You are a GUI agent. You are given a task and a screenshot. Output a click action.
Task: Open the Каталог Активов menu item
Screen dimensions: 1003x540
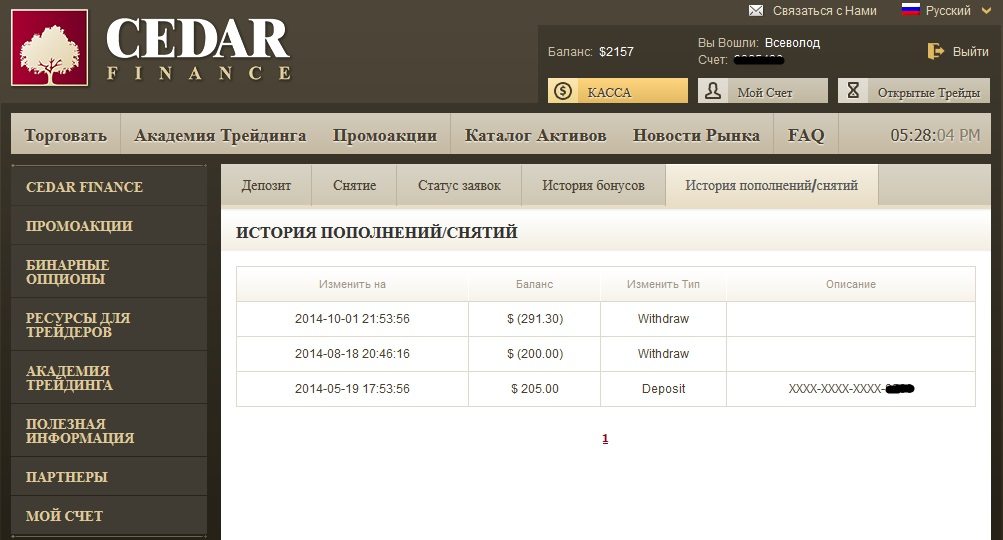coord(535,135)
